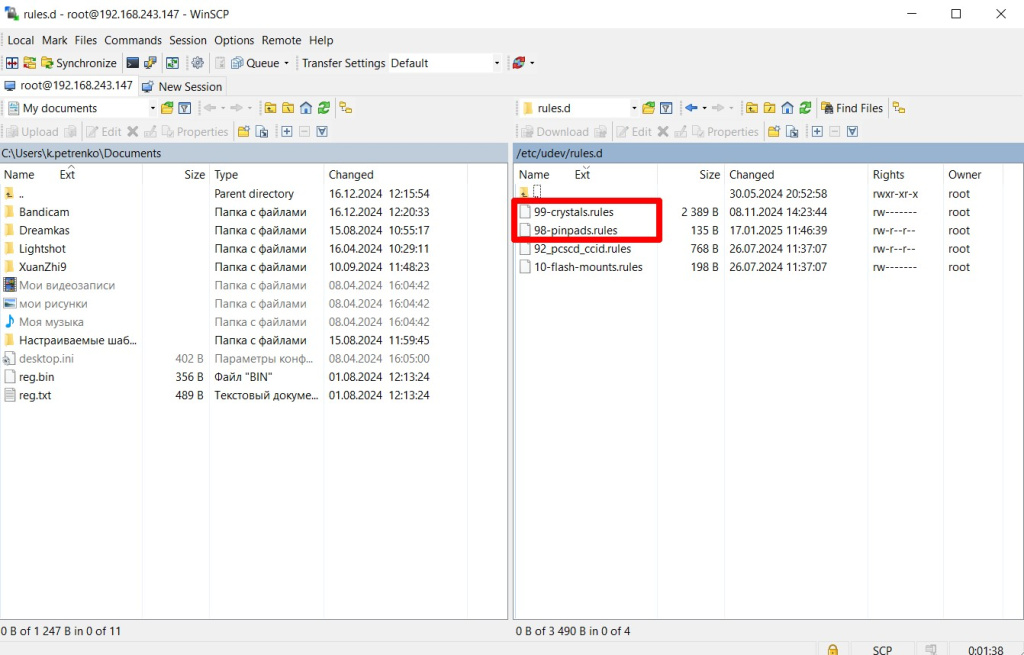Open the My documents directory dropdown
The image size is (1024, 655).
pyautogui.click(x=152, y=108)
